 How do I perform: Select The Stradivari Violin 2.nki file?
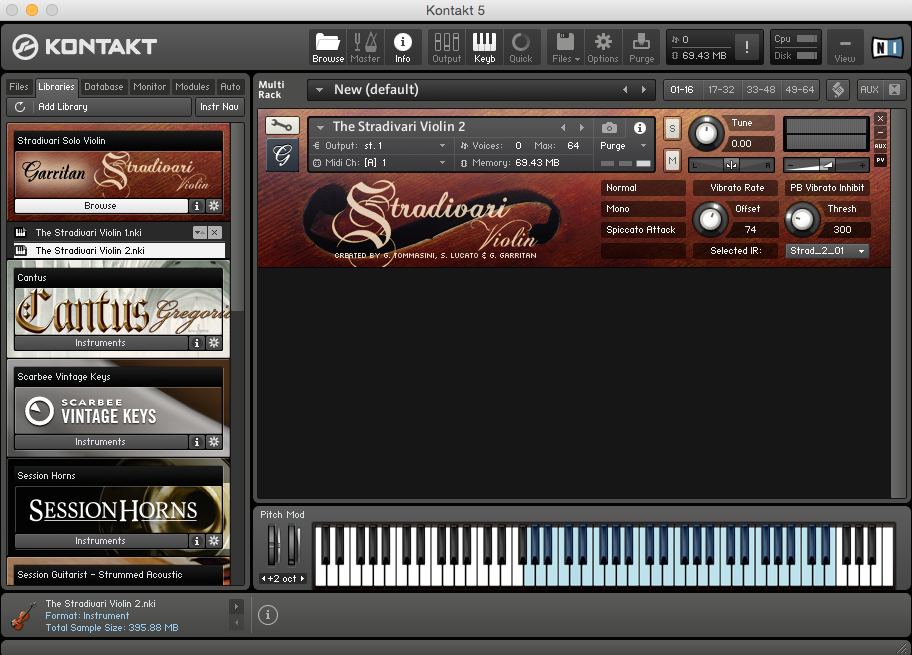119,251
